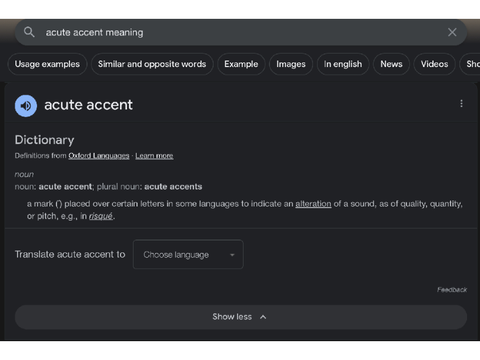Follow the risqué example link

[x=101, y=216]
